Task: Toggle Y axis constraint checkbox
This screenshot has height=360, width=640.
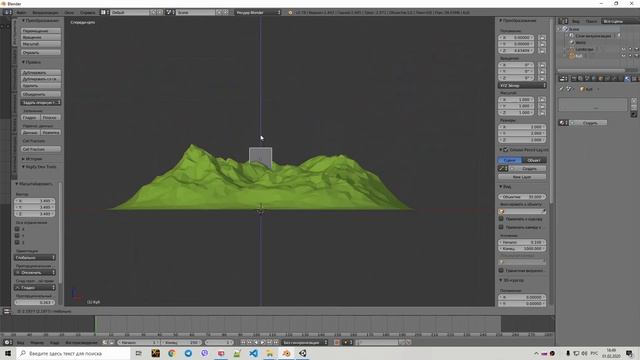Action: [17, 236]
